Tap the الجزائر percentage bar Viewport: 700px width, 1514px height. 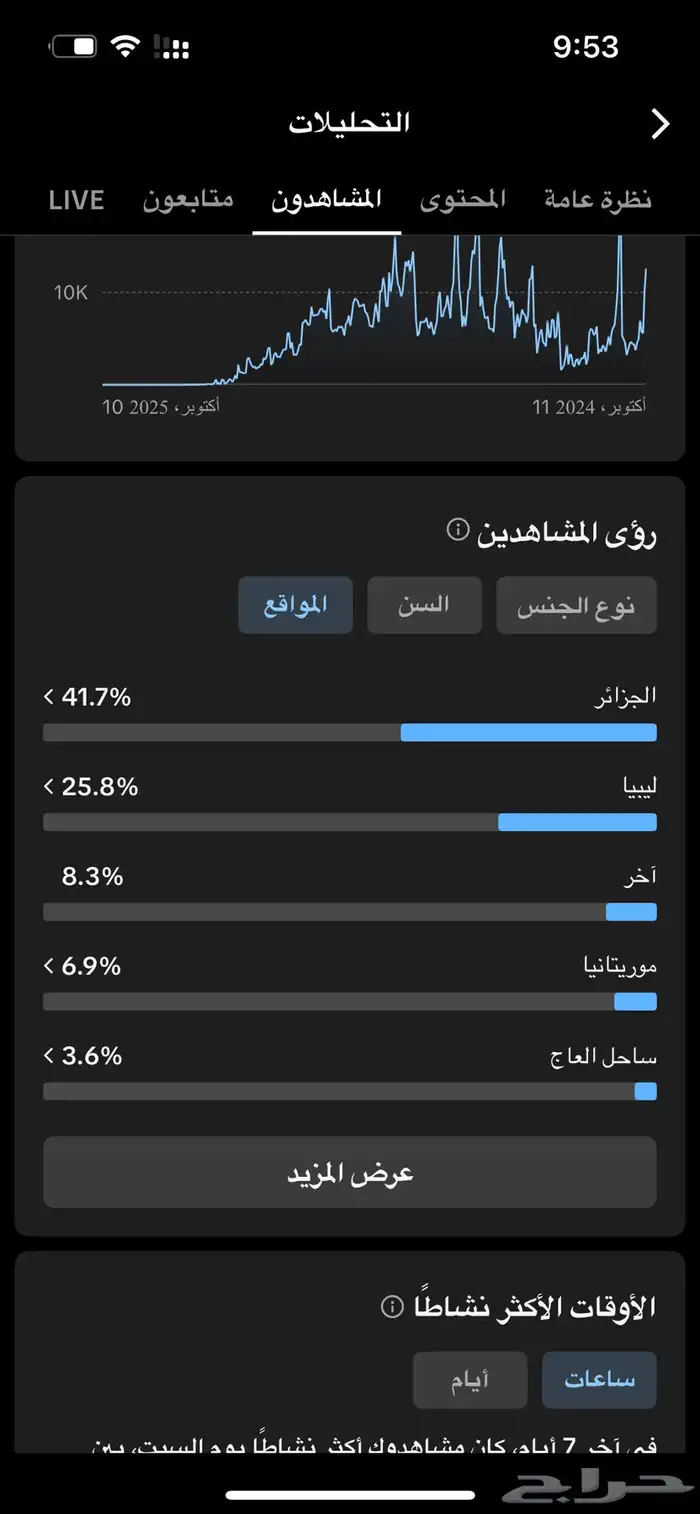pos(350,733)
